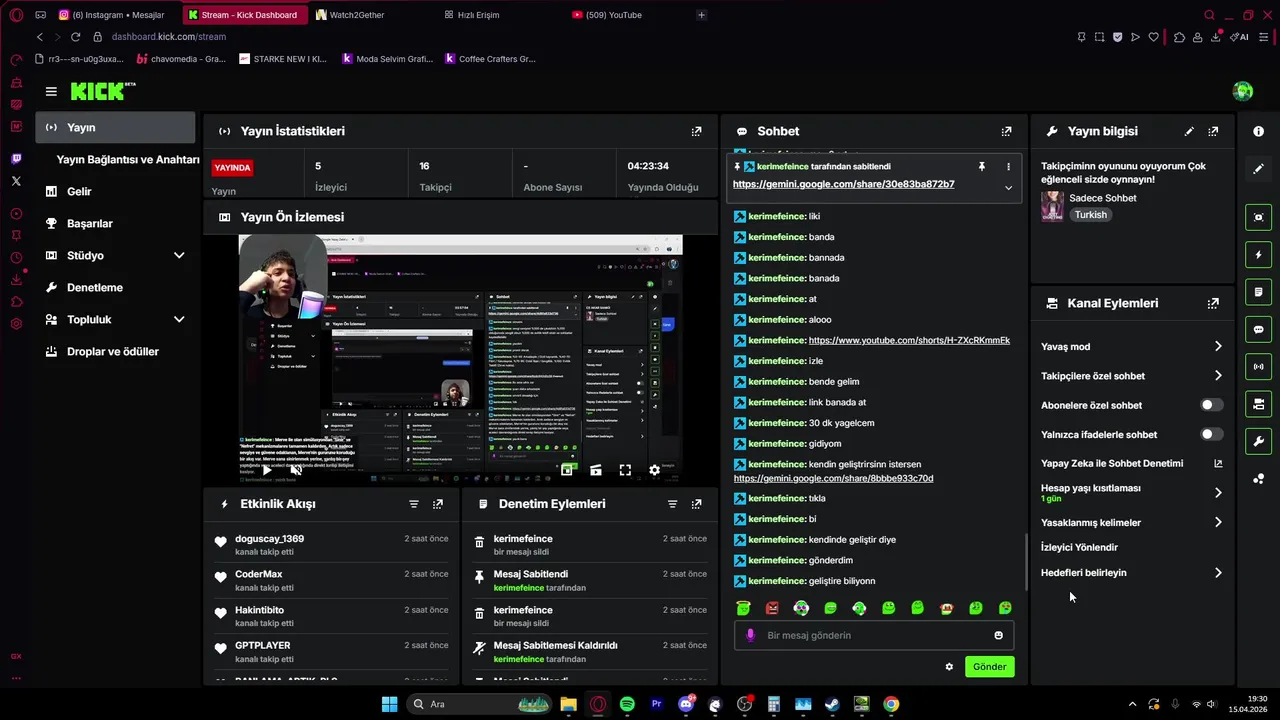This screenshot has height=720, width=1280.
Task: Pop out the Sohbet chat panel
Action: 1007,131
